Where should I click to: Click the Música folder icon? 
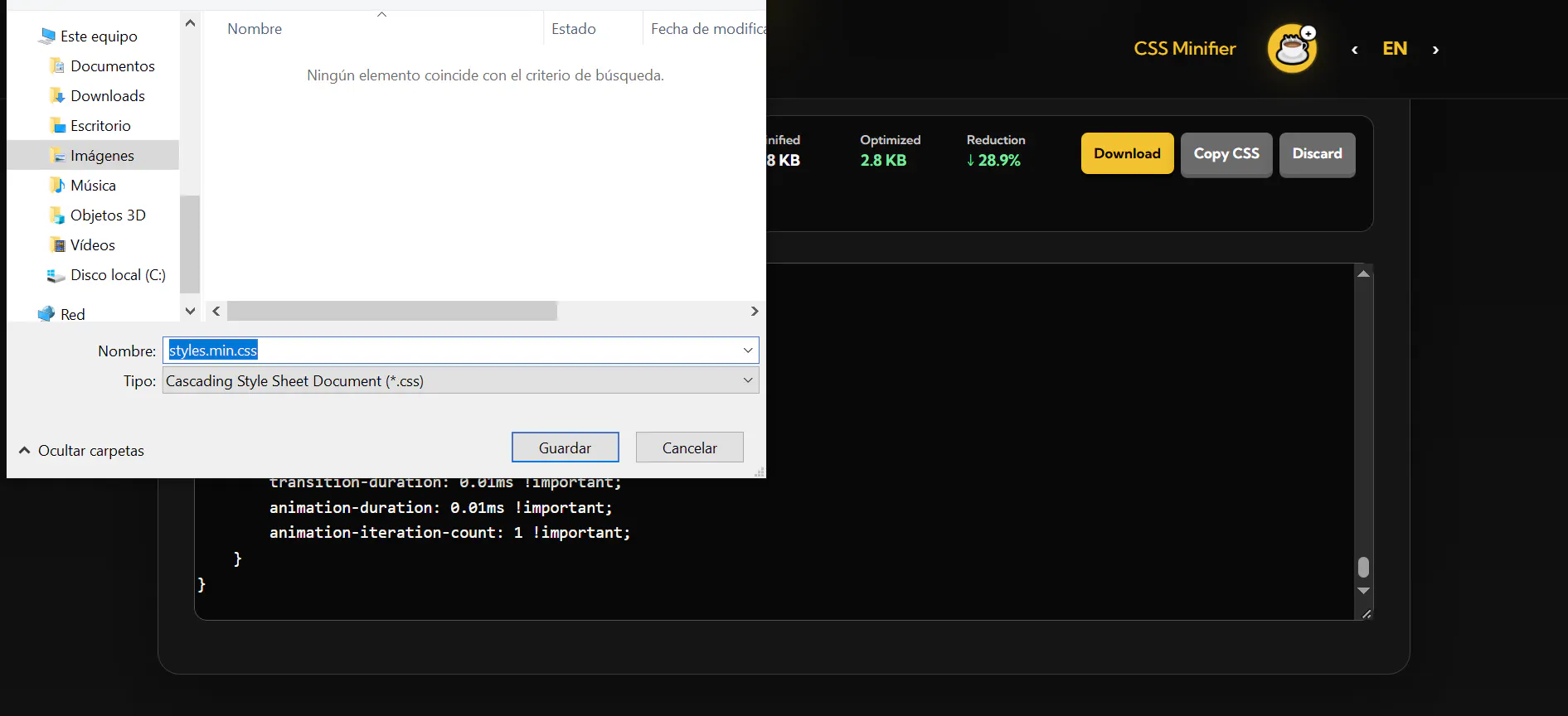(57, 185)
